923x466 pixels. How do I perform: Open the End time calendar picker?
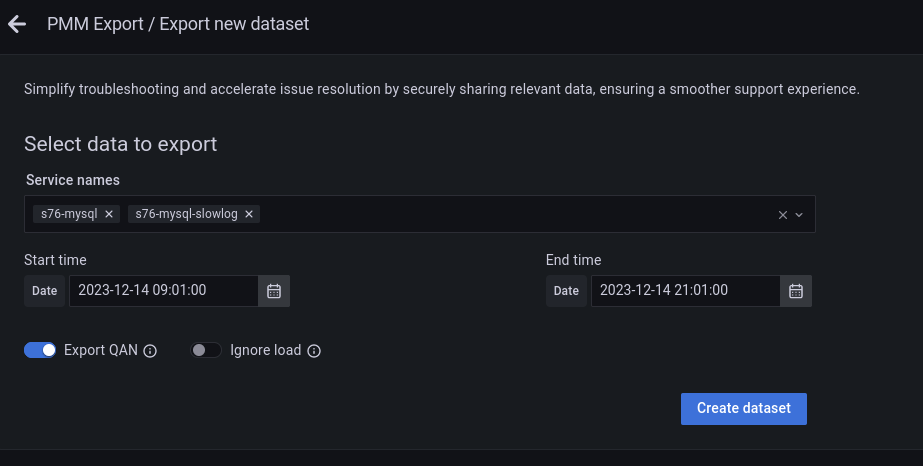coord(796,291)
